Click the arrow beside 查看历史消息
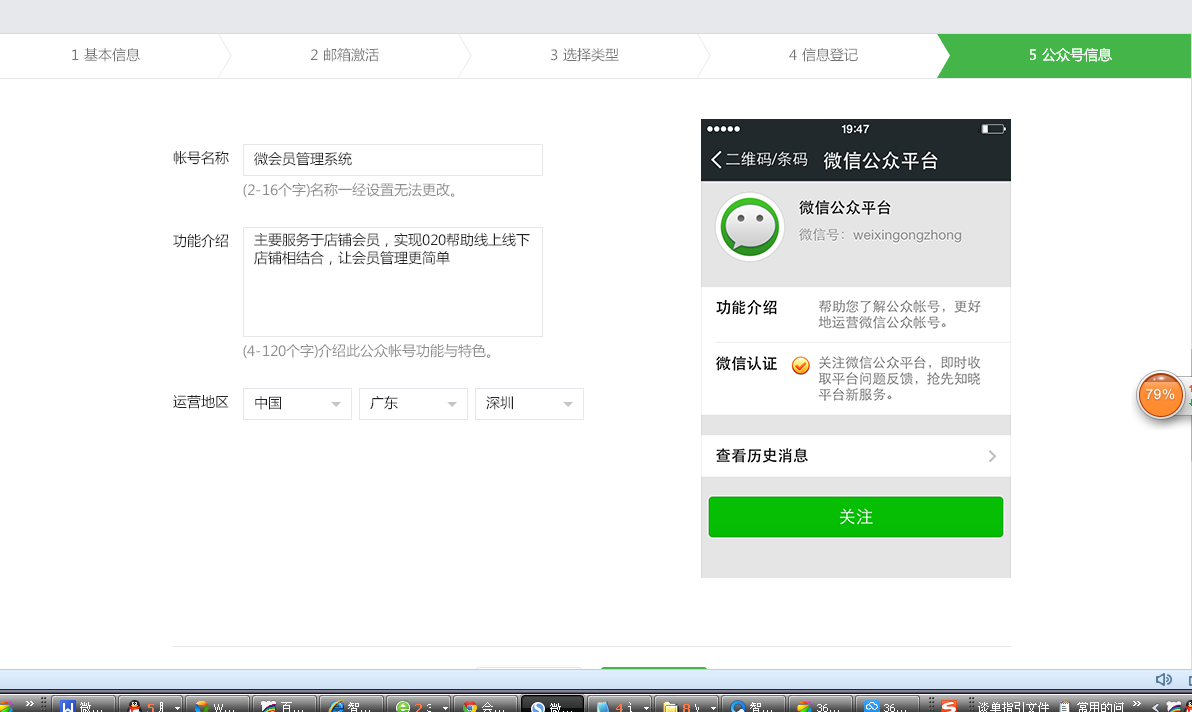The image size is (1192, 712). (x=992, y=456)
